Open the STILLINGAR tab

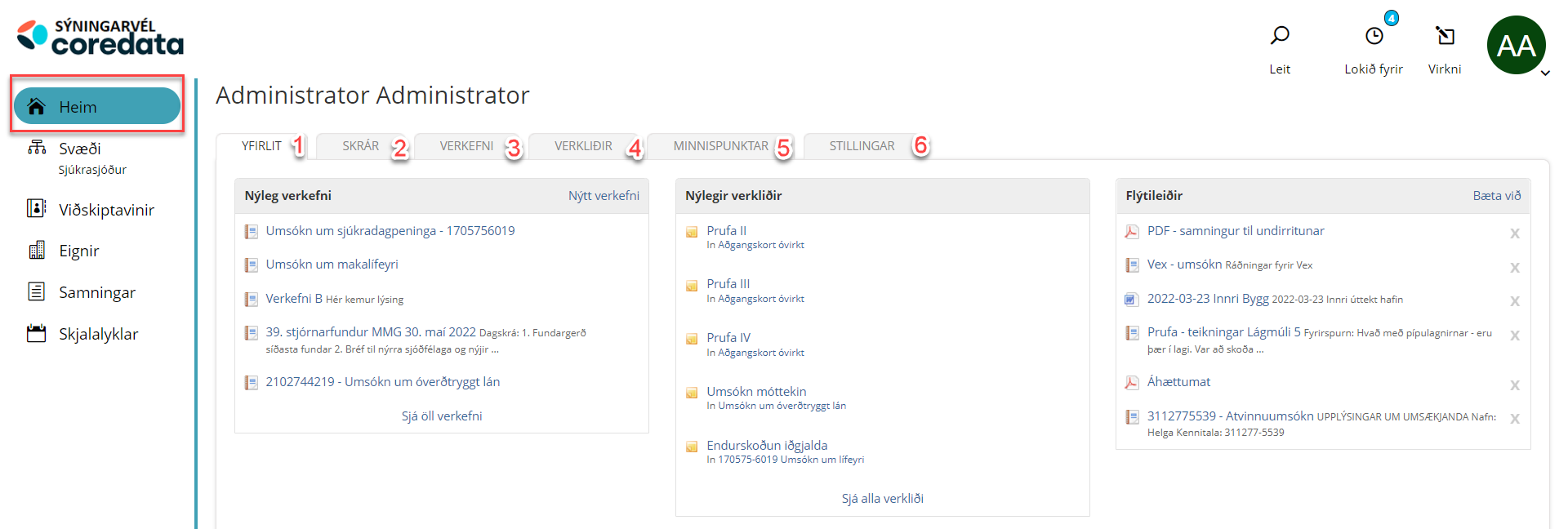[x=862, y=146]
